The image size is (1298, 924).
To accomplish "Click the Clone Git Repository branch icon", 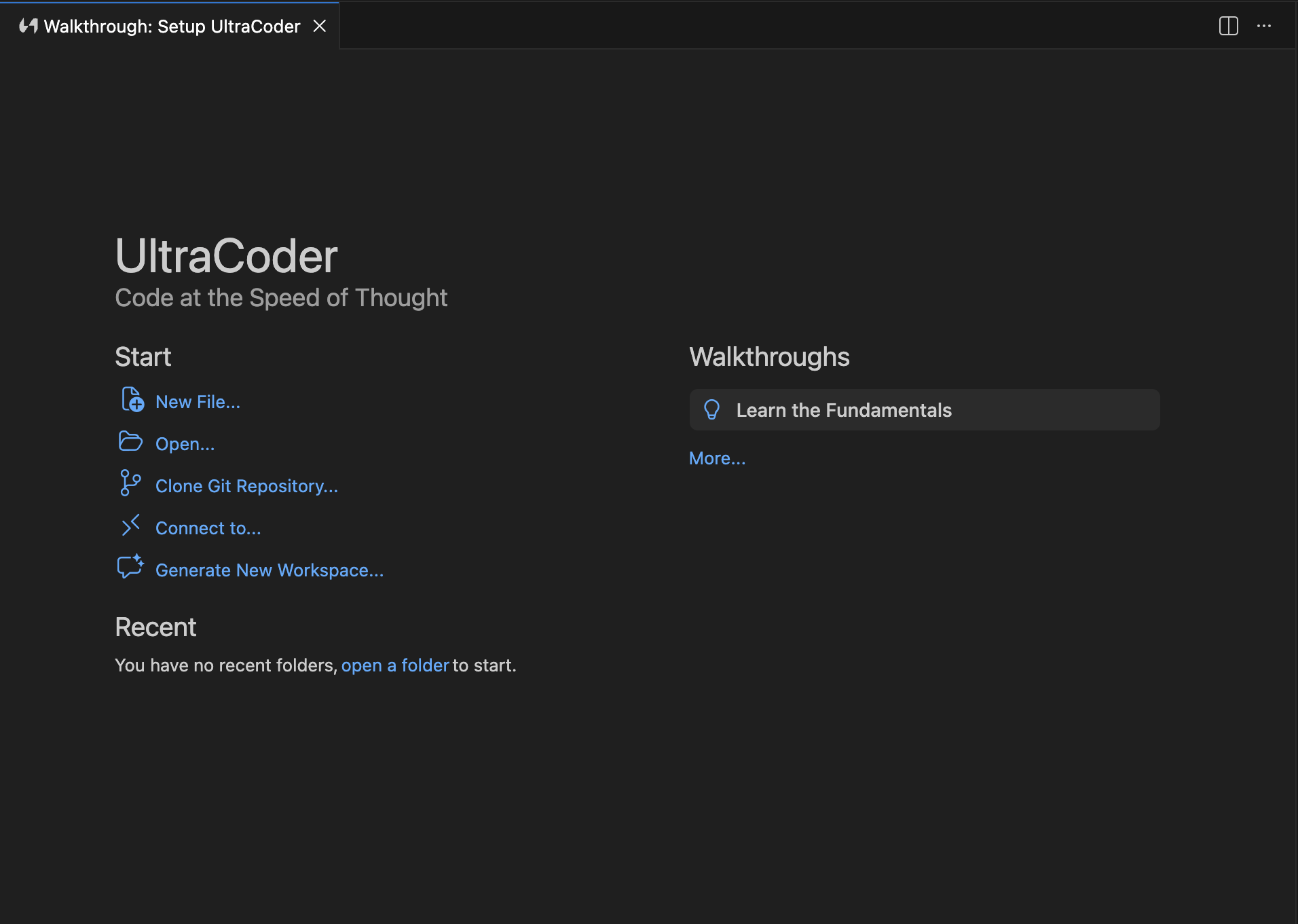I will pos(130,483).
